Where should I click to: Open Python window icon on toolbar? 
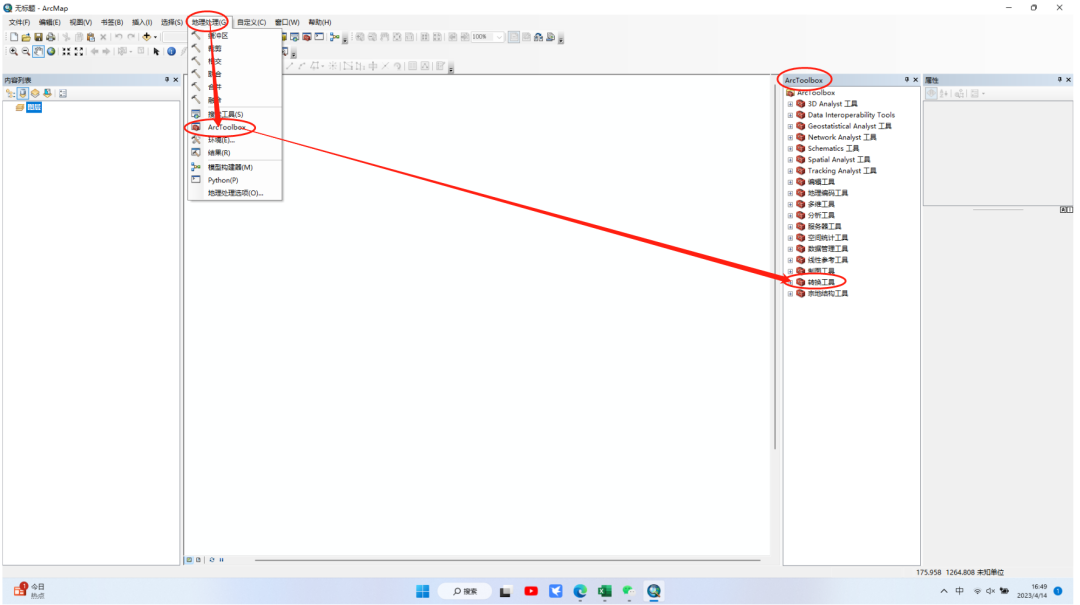tap(320, 37)
